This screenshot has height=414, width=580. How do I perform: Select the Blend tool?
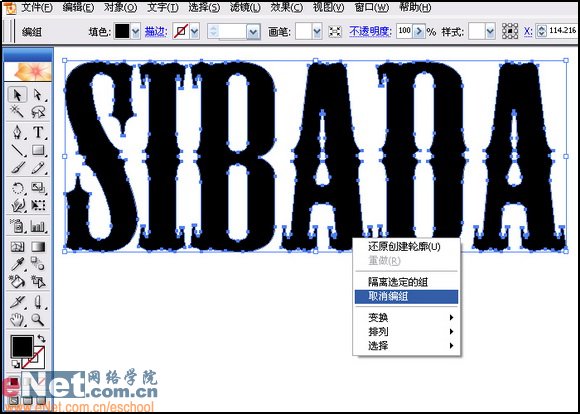pyautogui.click(x=38, y=264)
